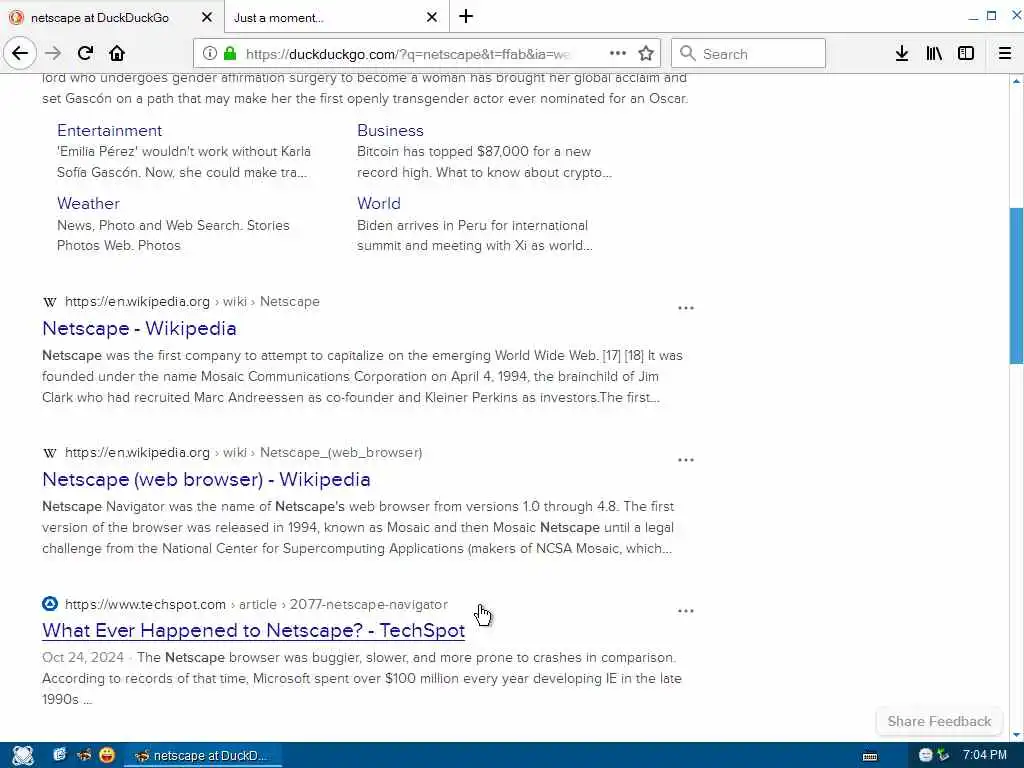This screenshot has height=768, width=1024.
Task: Click the green secure connection padlock
Action: (x=229, y=53)
